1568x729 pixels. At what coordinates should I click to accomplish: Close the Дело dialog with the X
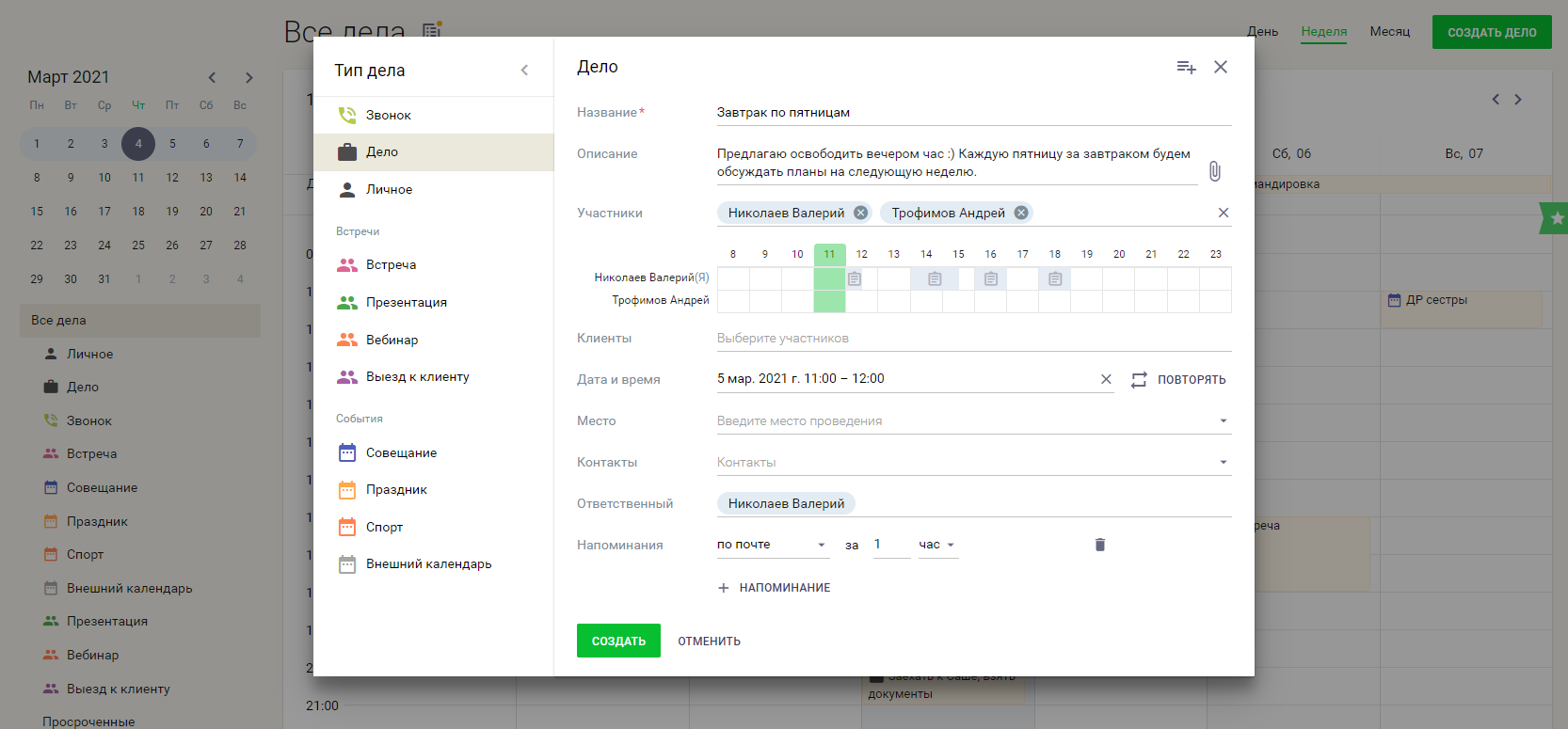[x=1221, y=67]
